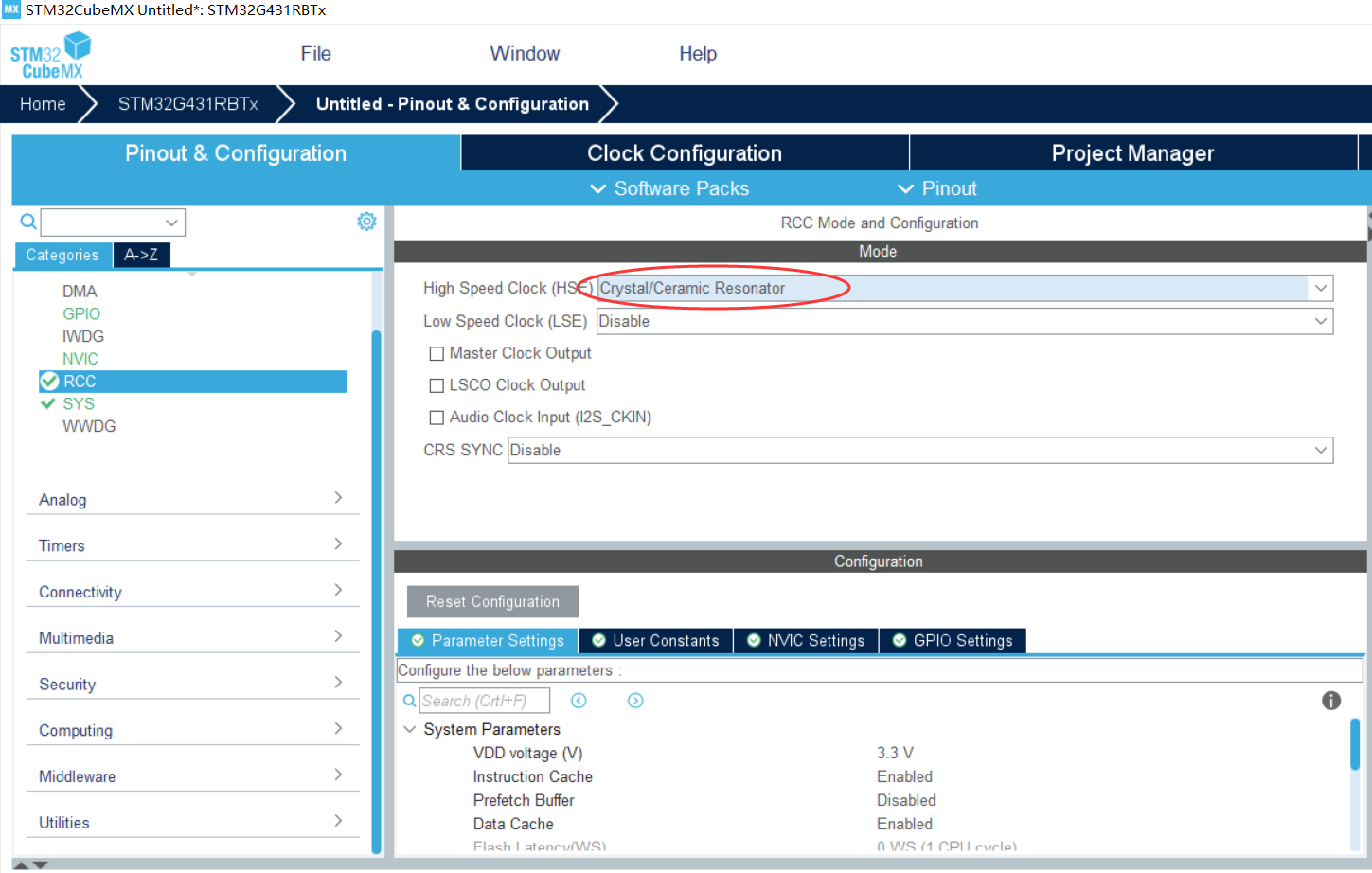1372x873 pixels.
Task: Enable Master Clock Output checkbox
Action: coord(437,353)
